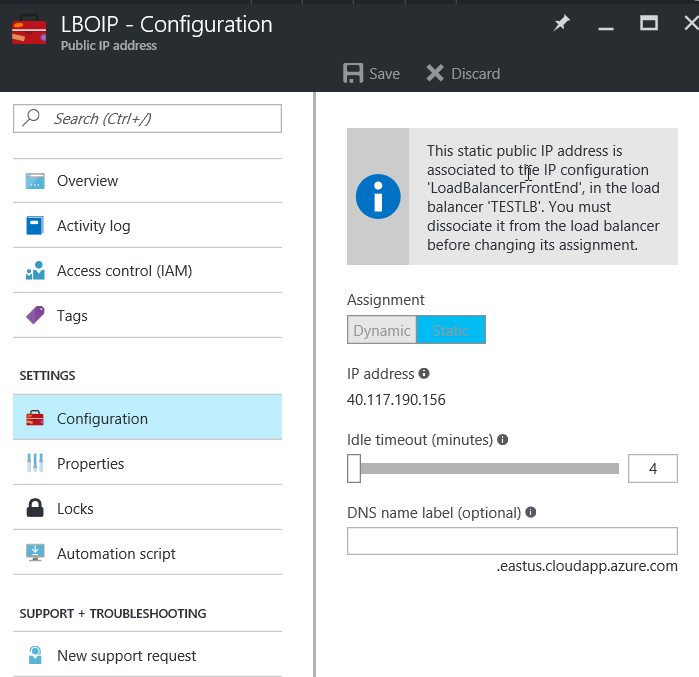Open the Automation script page
The image size is (699, 677).
tap(116, 554)
